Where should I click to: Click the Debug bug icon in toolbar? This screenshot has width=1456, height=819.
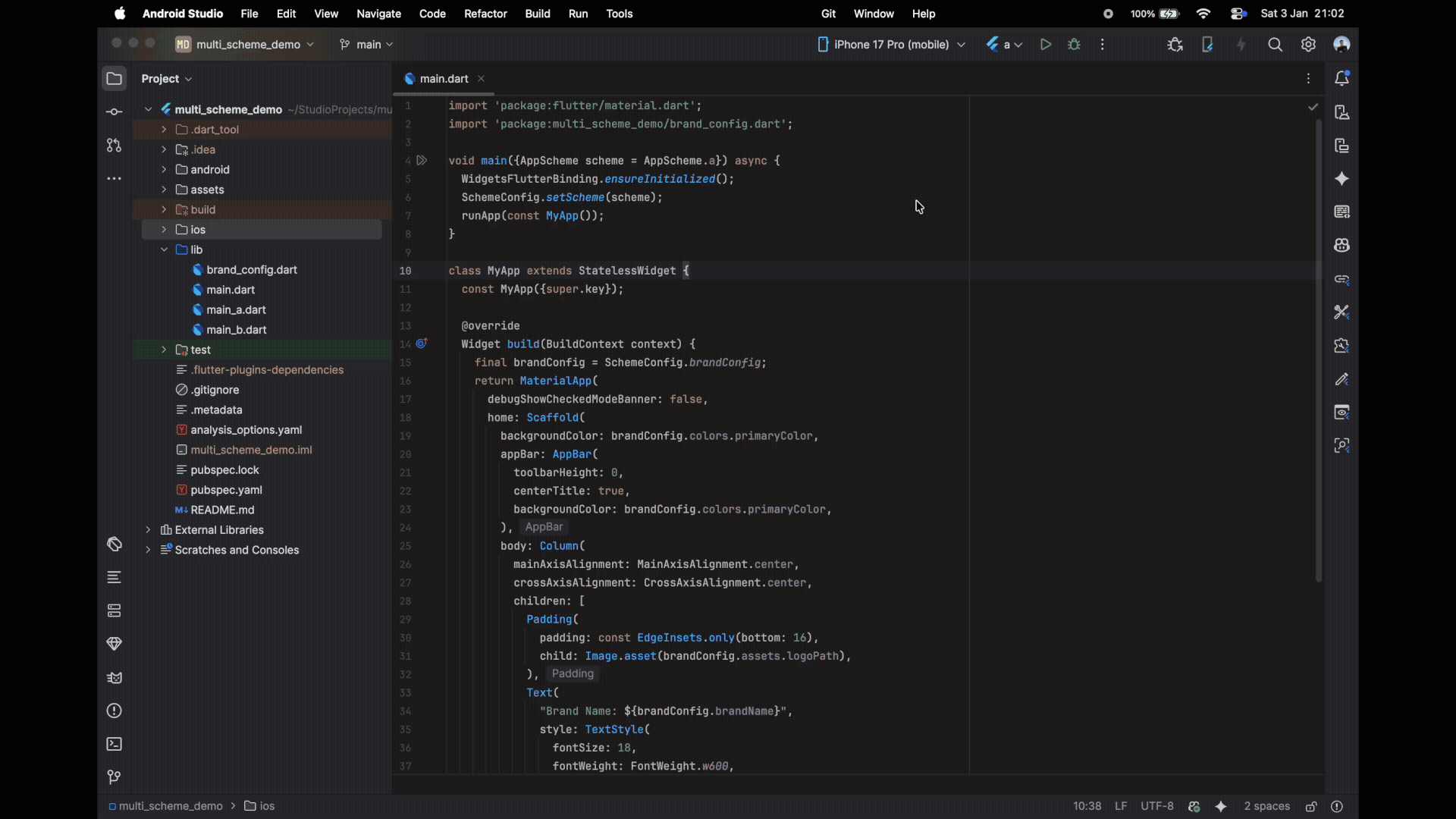1074,45
